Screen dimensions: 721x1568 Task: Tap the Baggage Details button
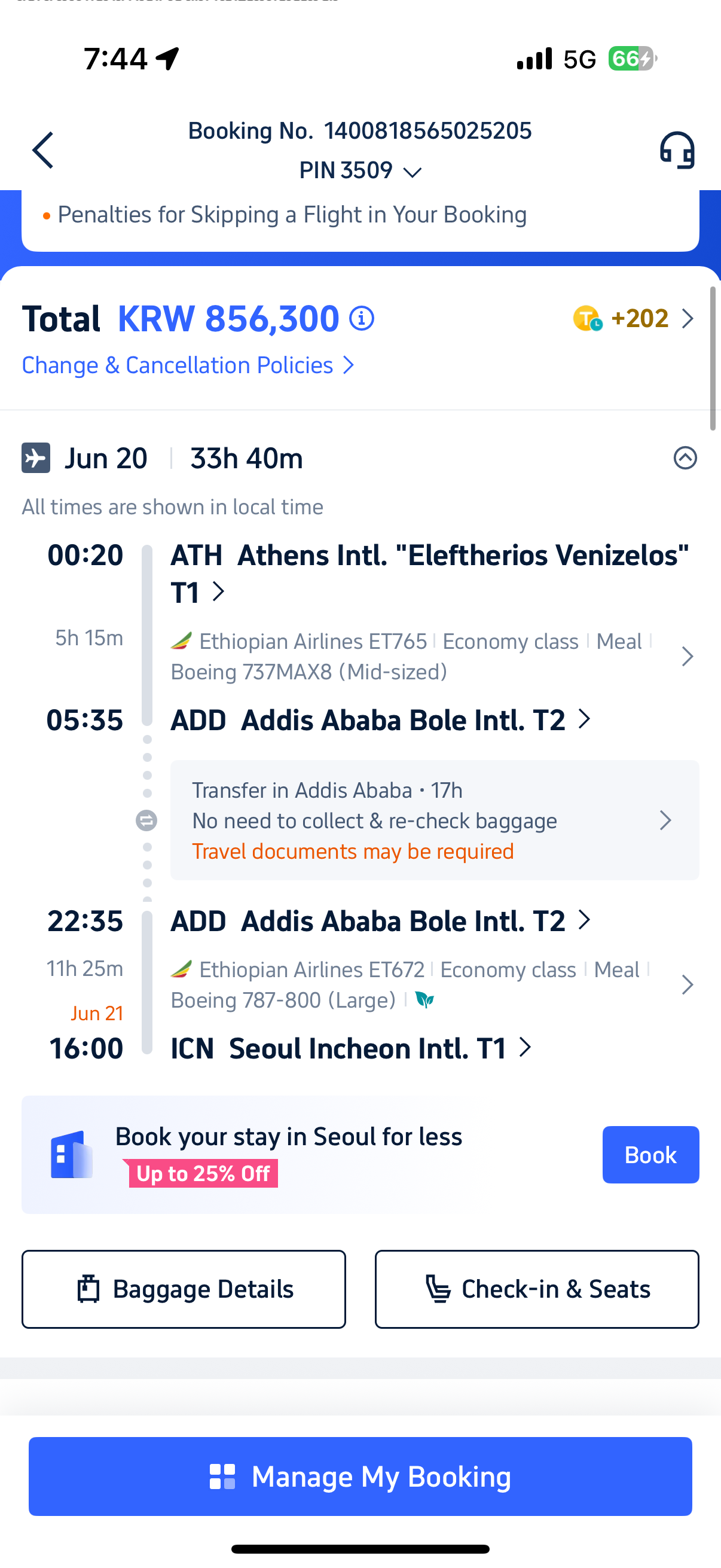184,1289
